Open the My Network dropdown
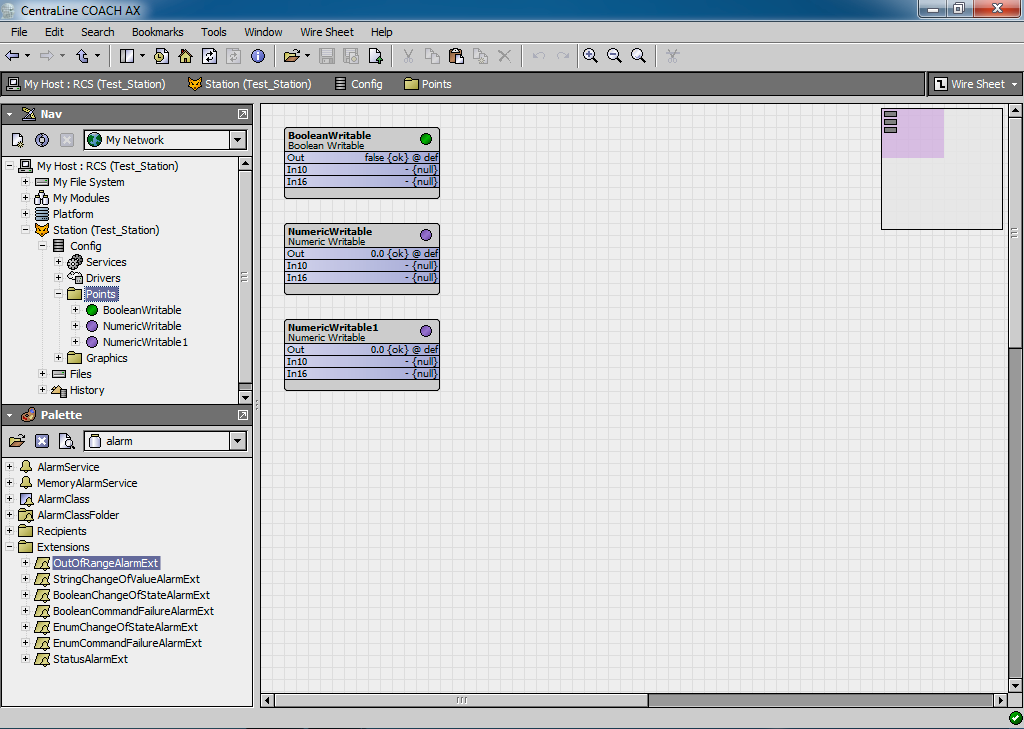The width and height of the screenshot is (1024, 729). coord(237,140)
